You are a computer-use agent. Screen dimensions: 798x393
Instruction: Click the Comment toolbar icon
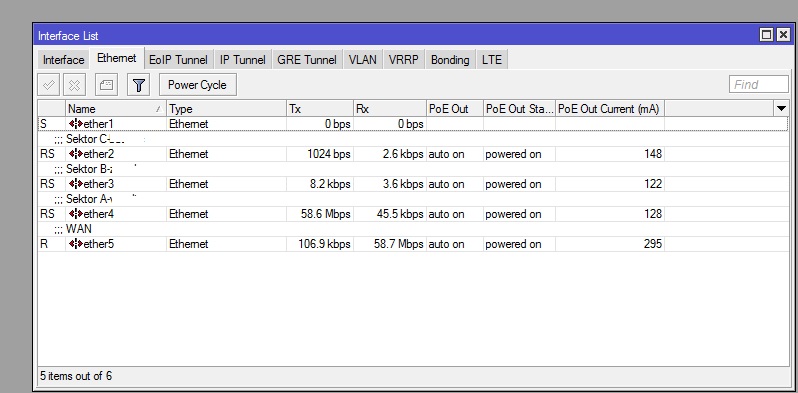pos(106,85)
